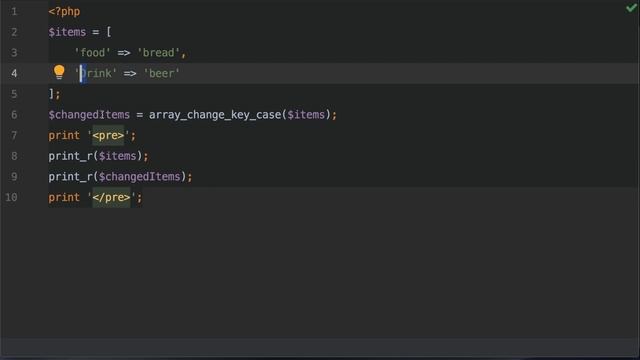640x360 pixels.
Task: Click the 'beer' string value
Action: [162, 73]
